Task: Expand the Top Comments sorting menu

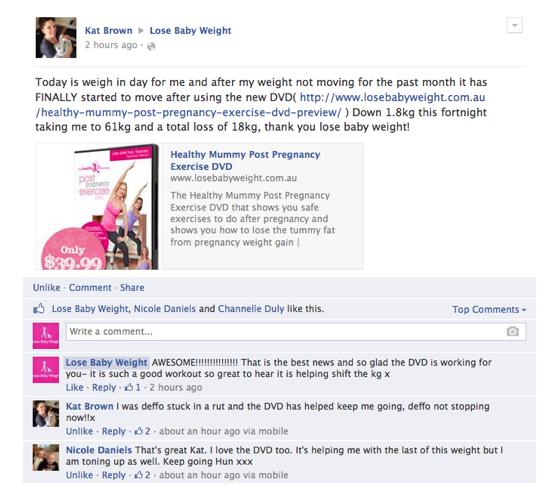Action: coord(489,310)
